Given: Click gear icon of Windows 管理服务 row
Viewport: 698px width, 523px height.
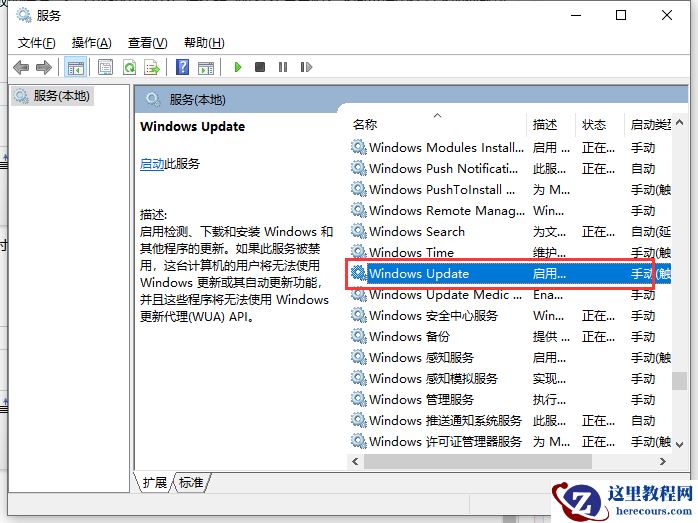Looking at the screenshot, I should (358, 399).
